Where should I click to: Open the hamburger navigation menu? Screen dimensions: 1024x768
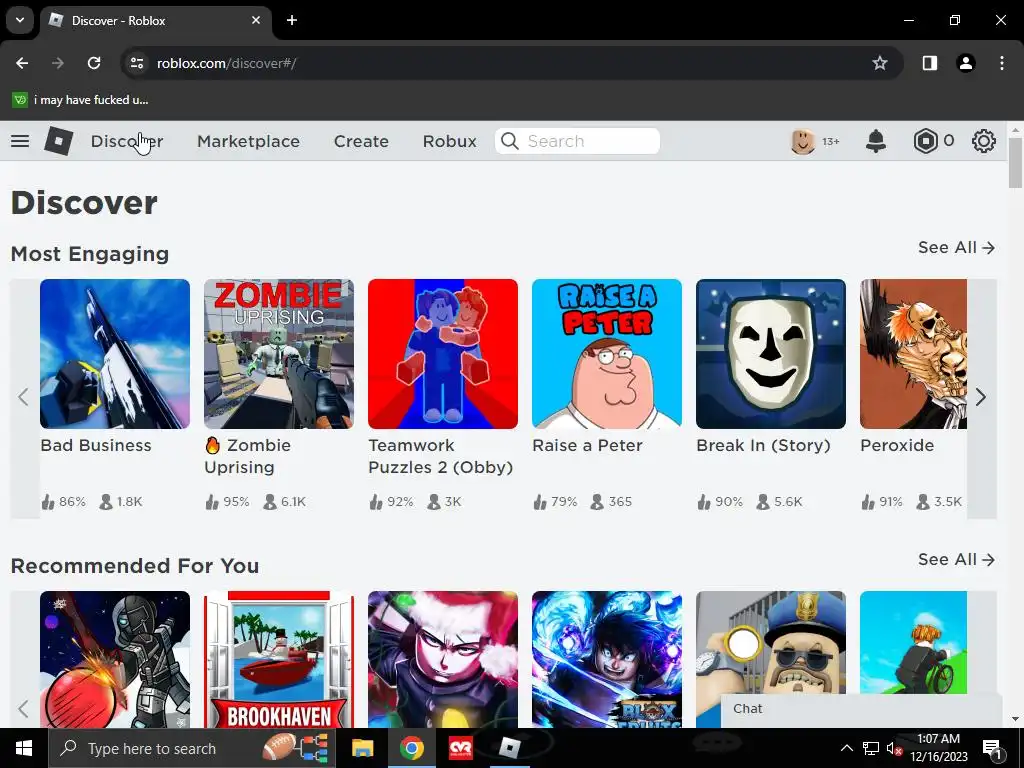[20, 141]
